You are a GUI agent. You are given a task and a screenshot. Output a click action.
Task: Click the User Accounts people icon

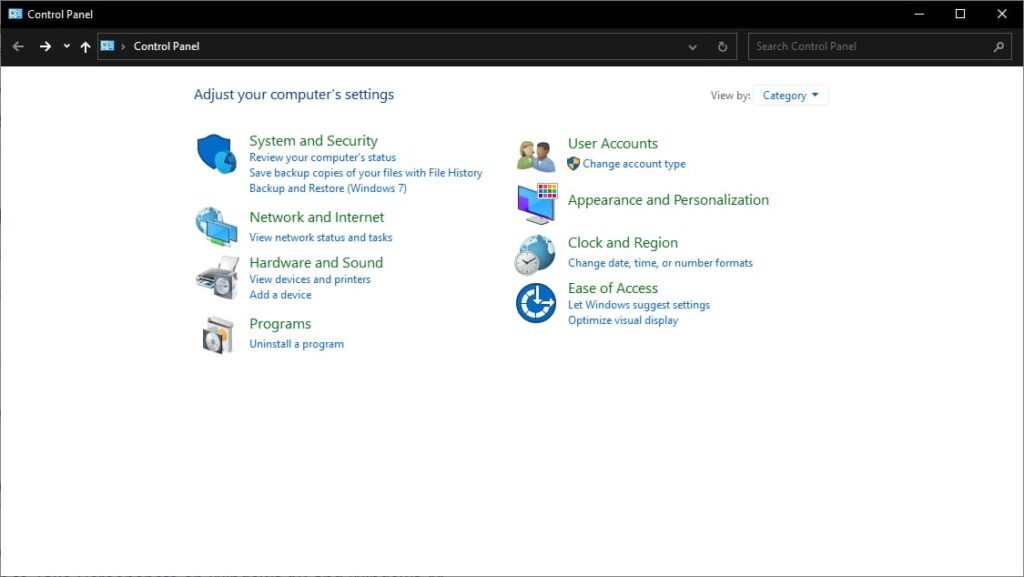[x=535, y=153]
